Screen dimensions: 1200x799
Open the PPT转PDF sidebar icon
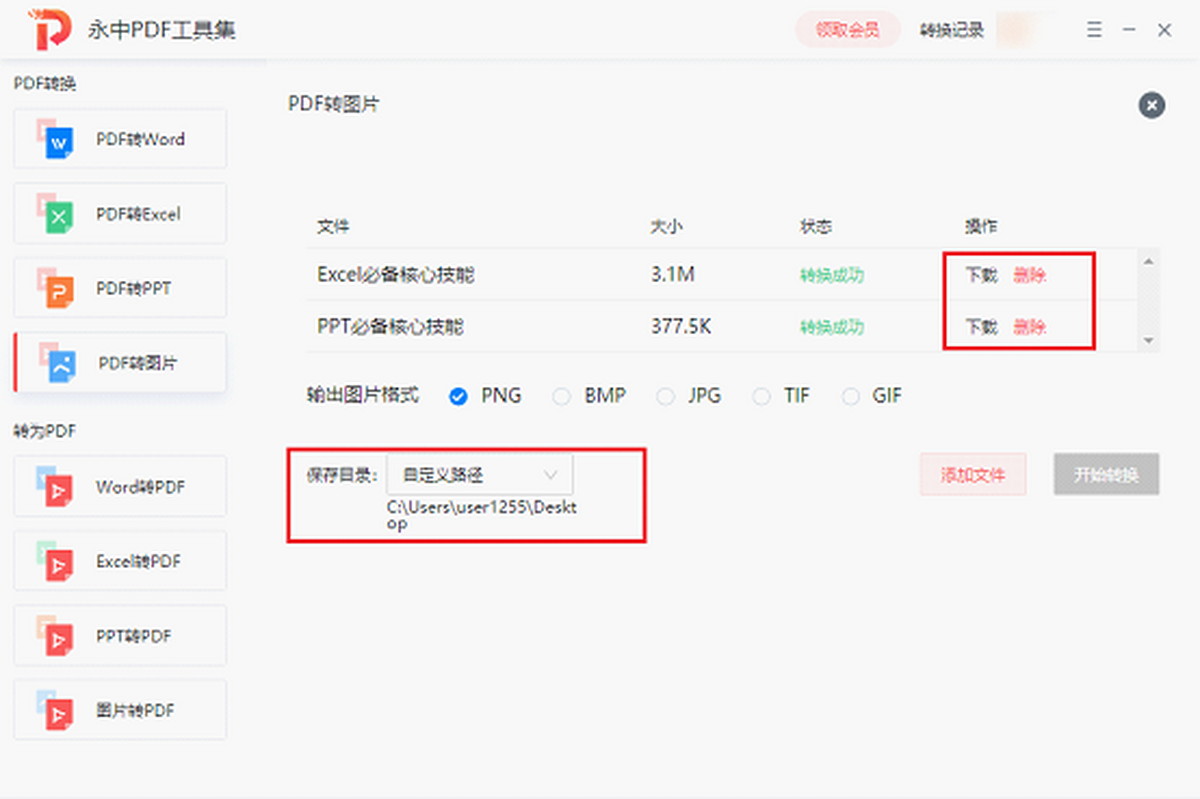(x=56, y=636)
